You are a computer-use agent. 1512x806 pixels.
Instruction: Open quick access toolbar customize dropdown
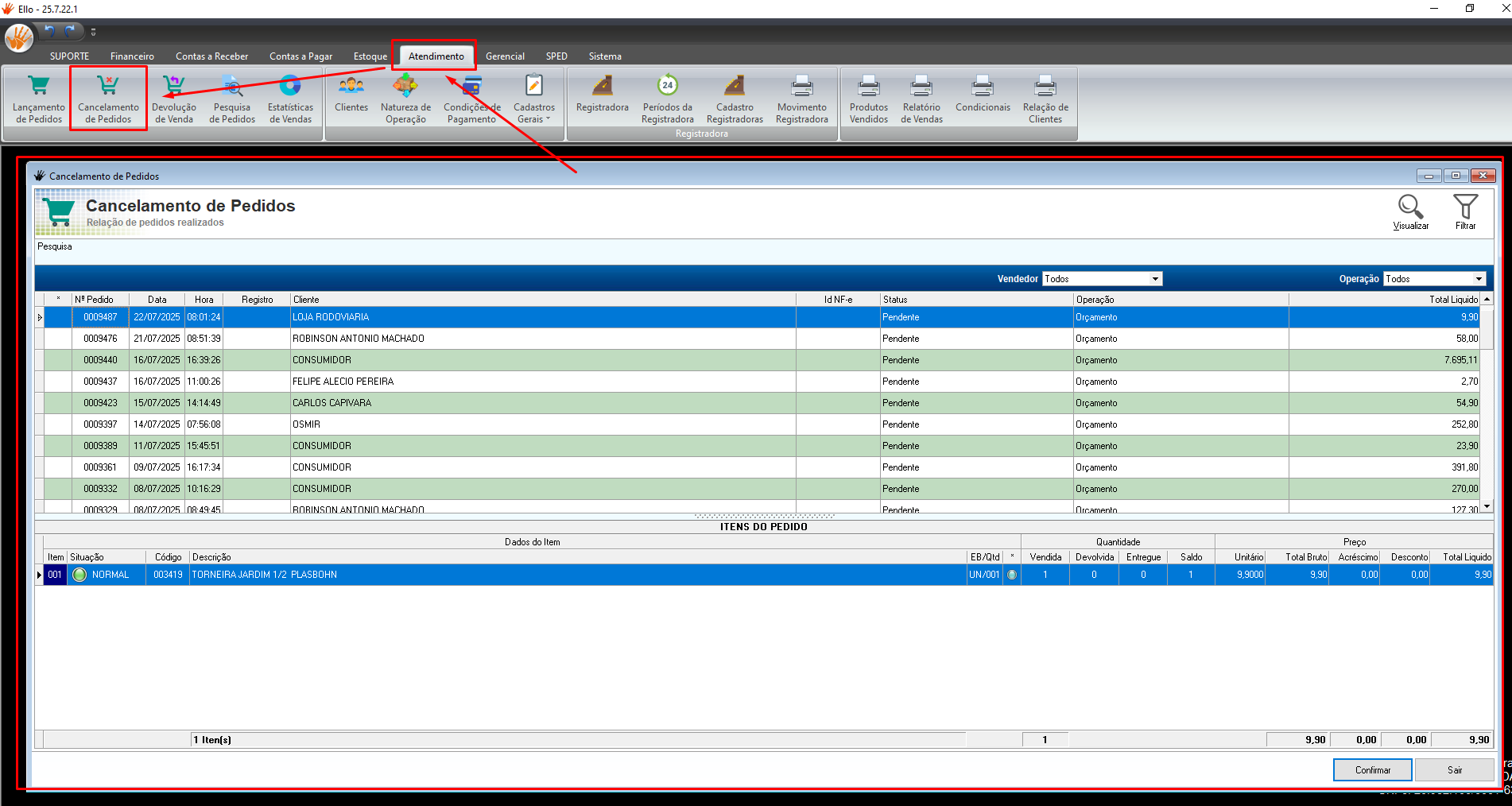coord(93,33)
